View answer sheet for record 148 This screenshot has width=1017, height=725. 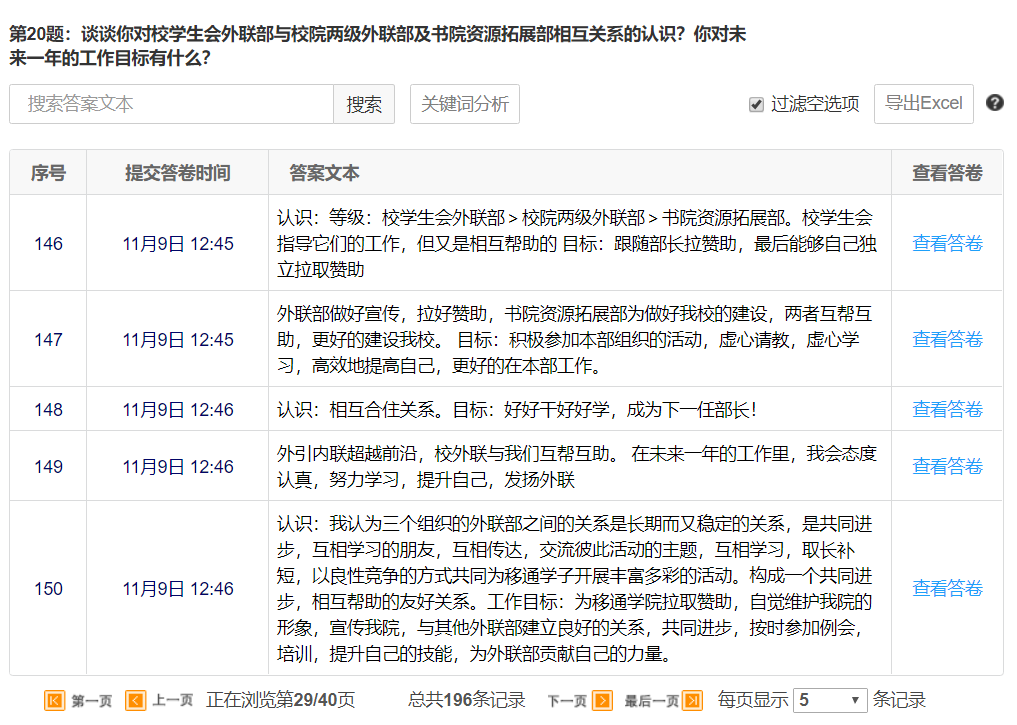tap(947, 409)
